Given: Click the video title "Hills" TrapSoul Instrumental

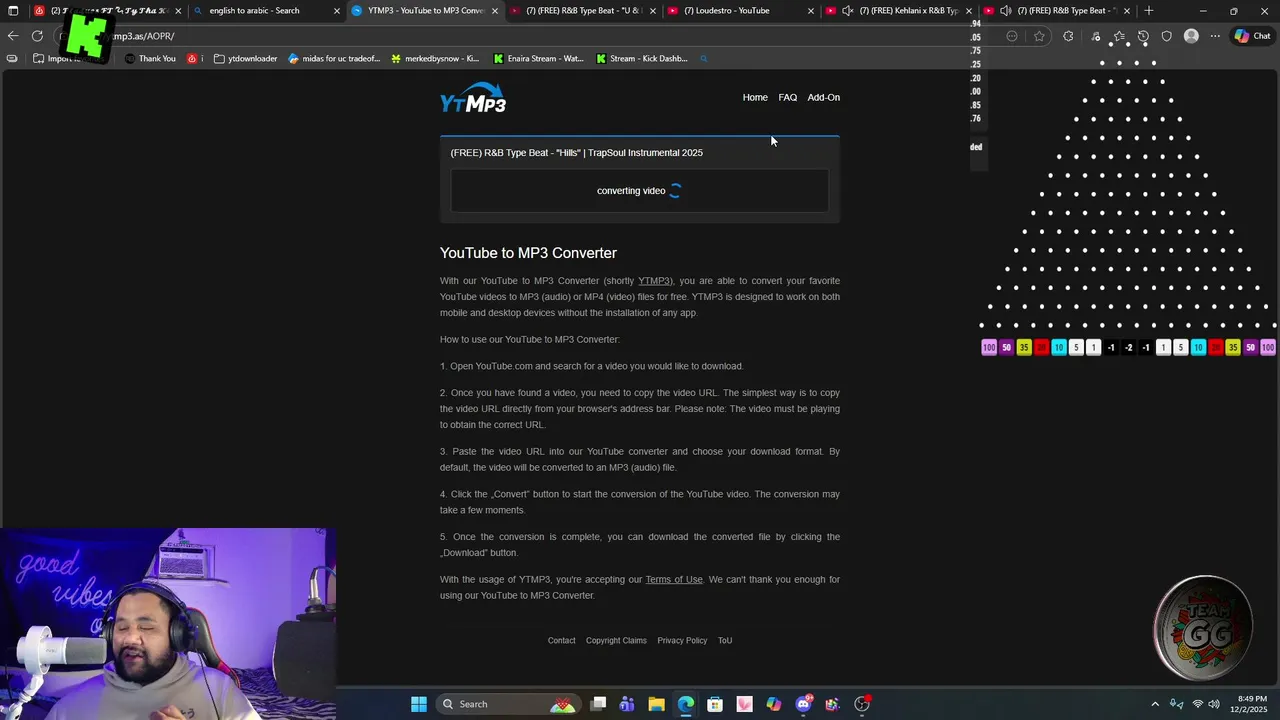Looking at the screenshot, I should coord(576,153).
